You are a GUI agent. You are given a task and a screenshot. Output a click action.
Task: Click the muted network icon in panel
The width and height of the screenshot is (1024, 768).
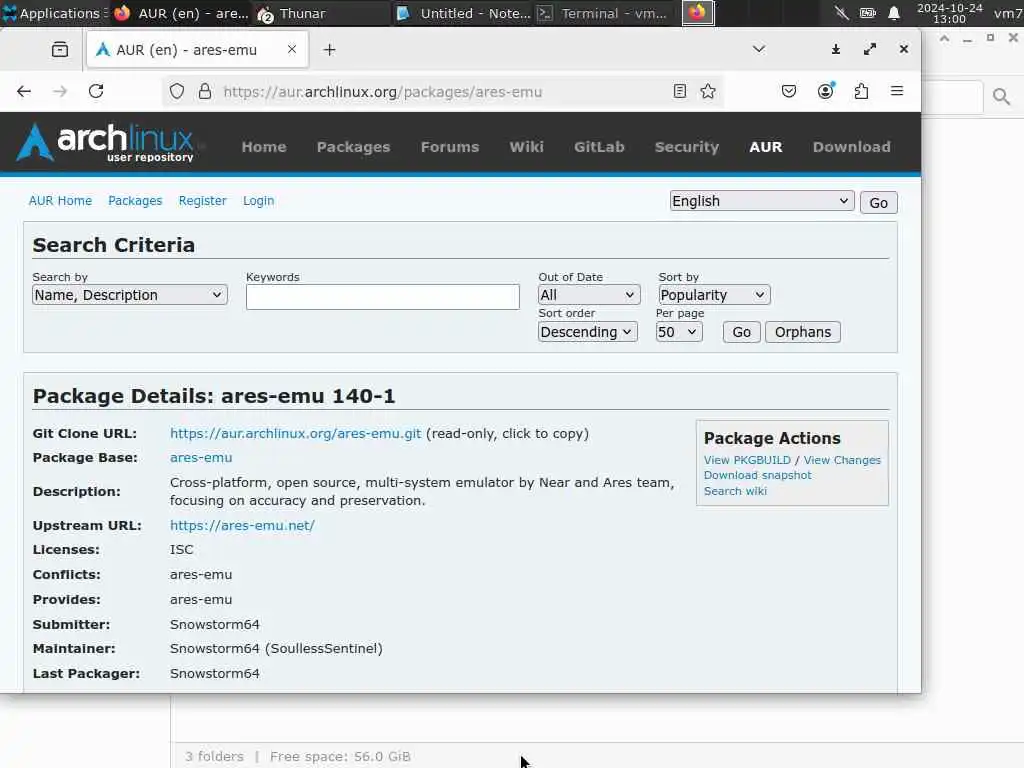(x=842, y=13)
